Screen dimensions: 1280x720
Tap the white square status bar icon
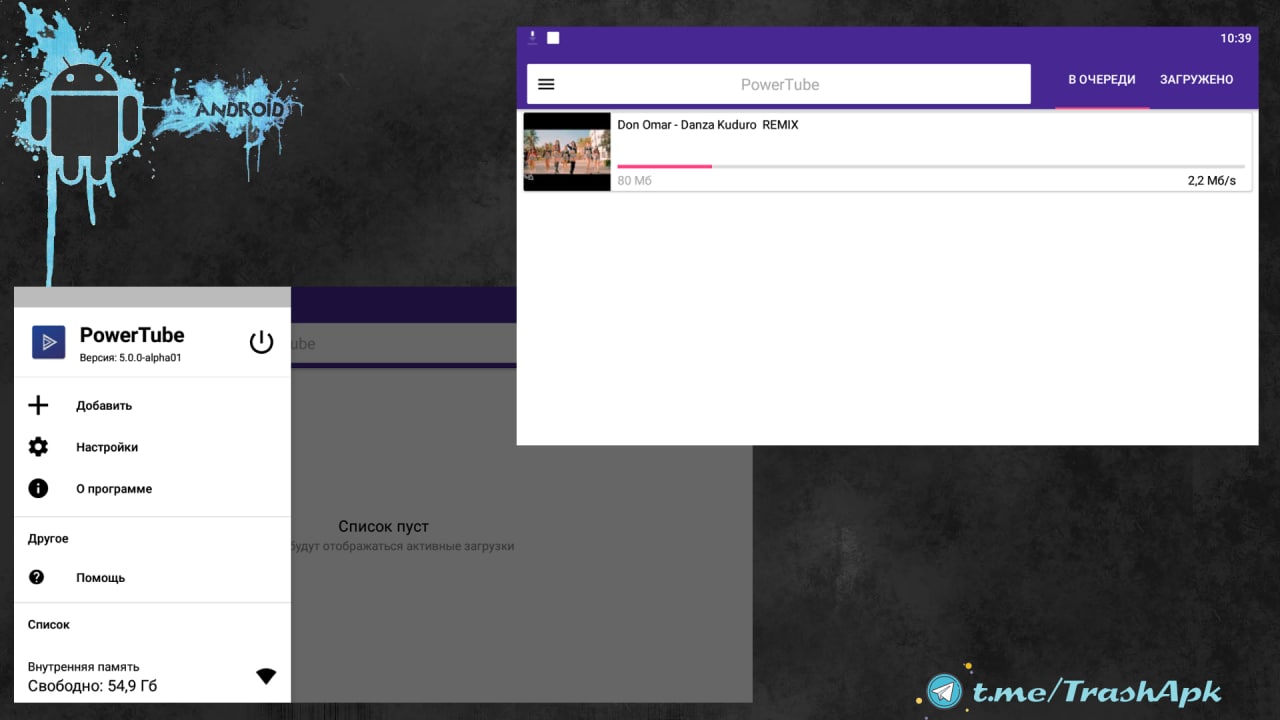553,38
